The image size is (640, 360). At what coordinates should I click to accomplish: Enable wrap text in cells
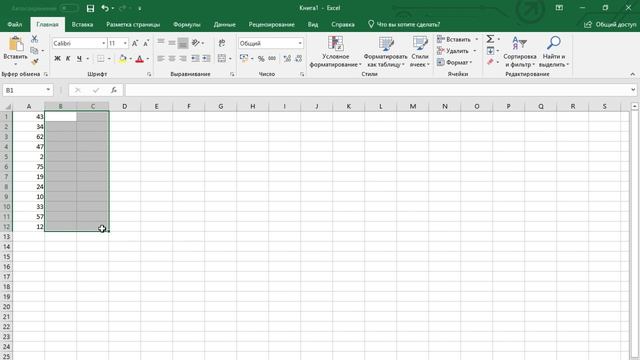(222, 43)
